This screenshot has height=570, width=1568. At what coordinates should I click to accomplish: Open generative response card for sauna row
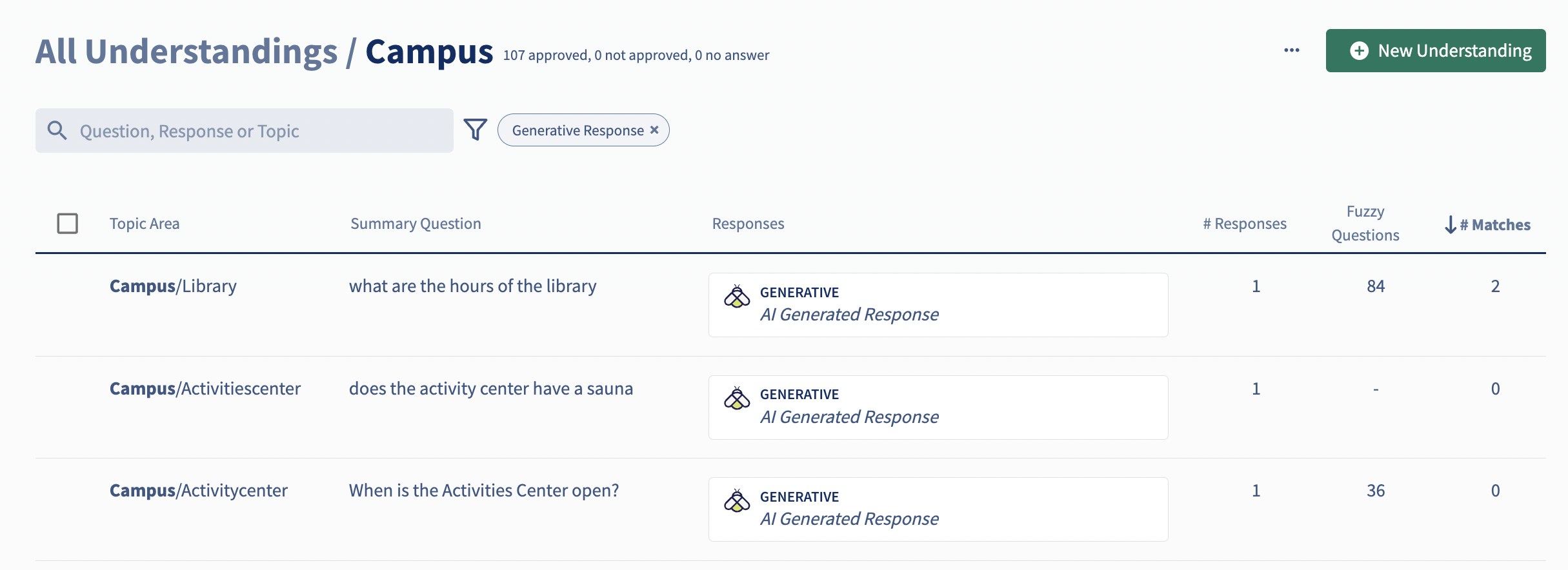[x=938, y=408]
